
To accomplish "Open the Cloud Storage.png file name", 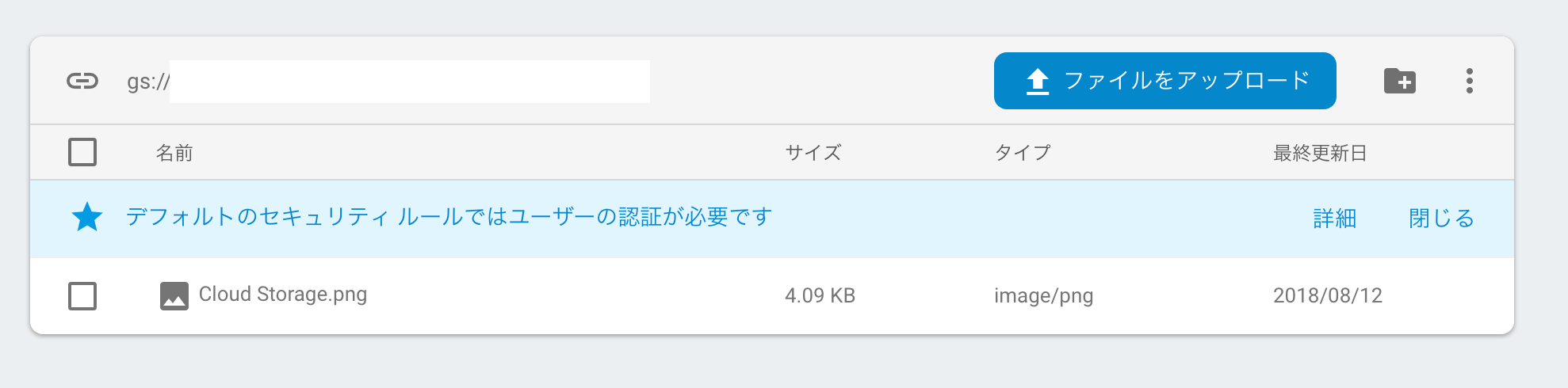I will 283,295.
